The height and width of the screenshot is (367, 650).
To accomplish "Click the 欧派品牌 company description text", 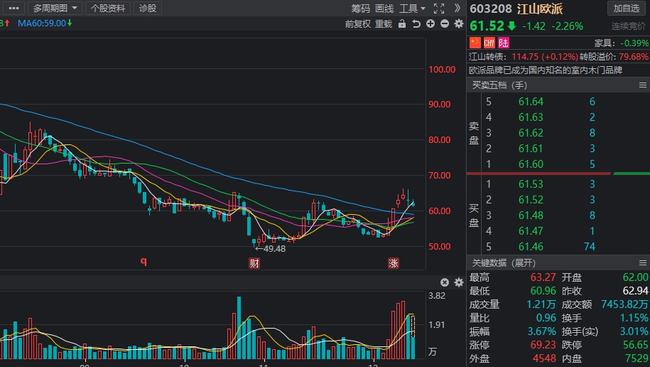I will point(546,70).
